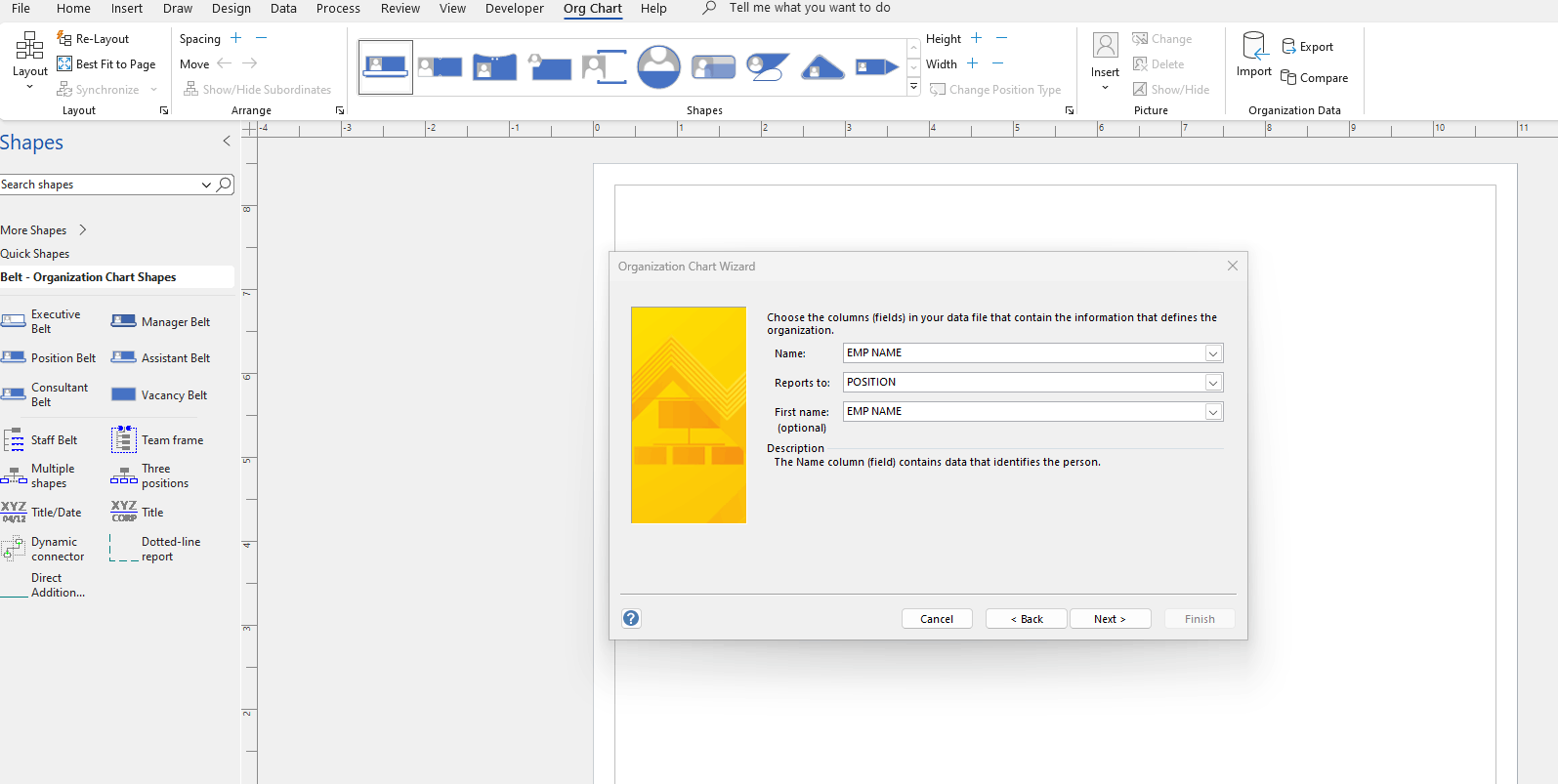Open the Insert ribbon tab

coord(127,9)
